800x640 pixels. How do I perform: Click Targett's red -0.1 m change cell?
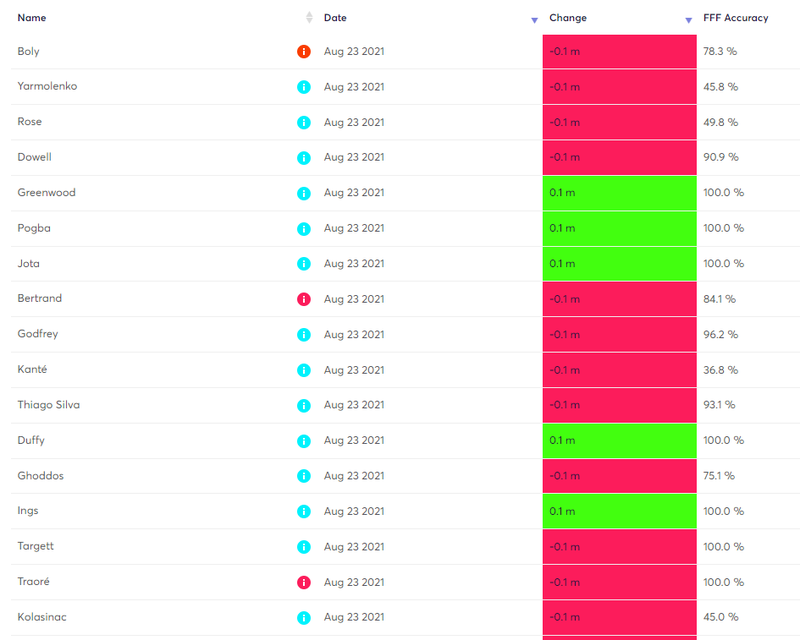[x=619, y=547]
